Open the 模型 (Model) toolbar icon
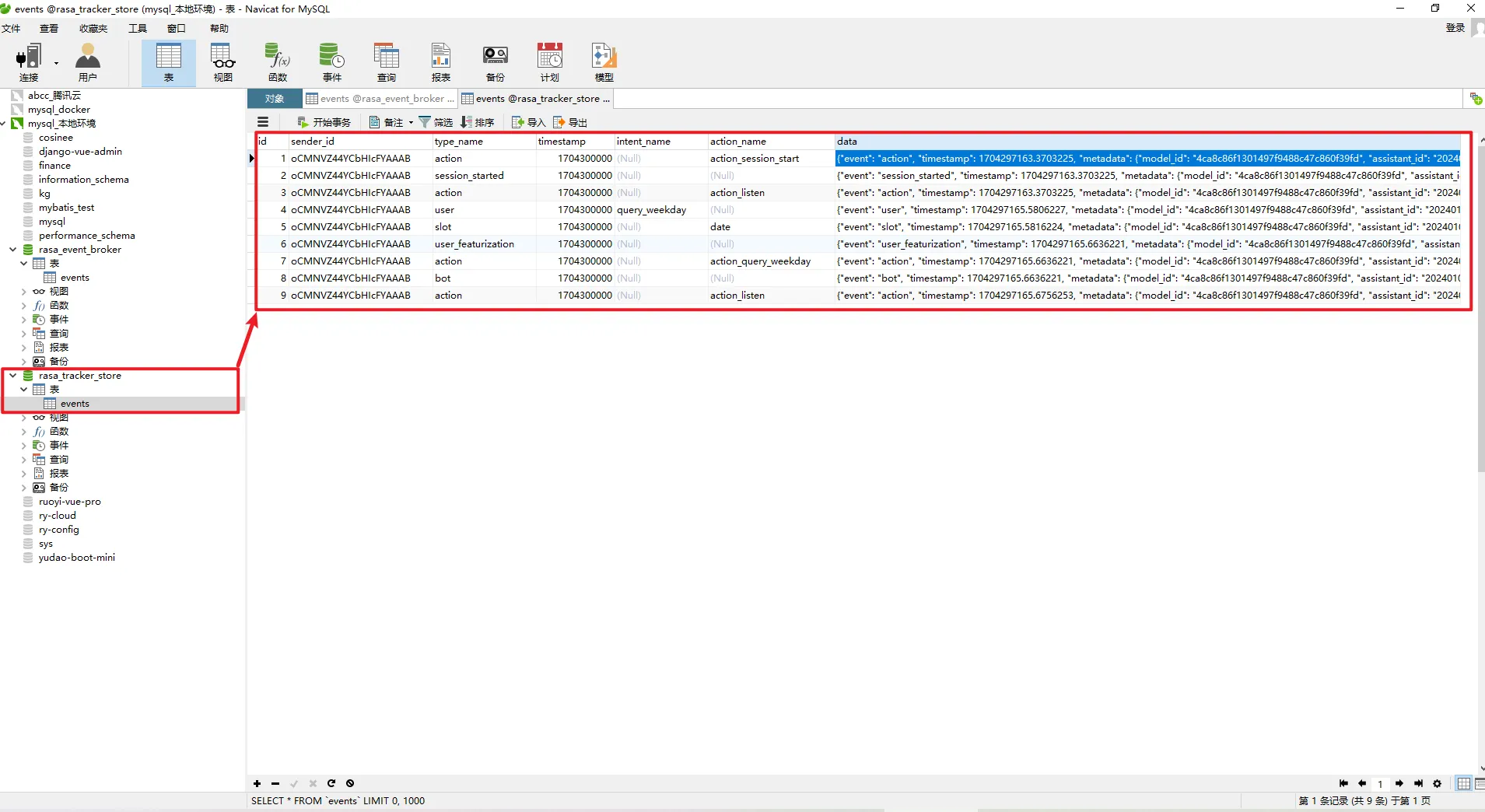Viewport: 1485px width, 812px height. pos(604,62)
